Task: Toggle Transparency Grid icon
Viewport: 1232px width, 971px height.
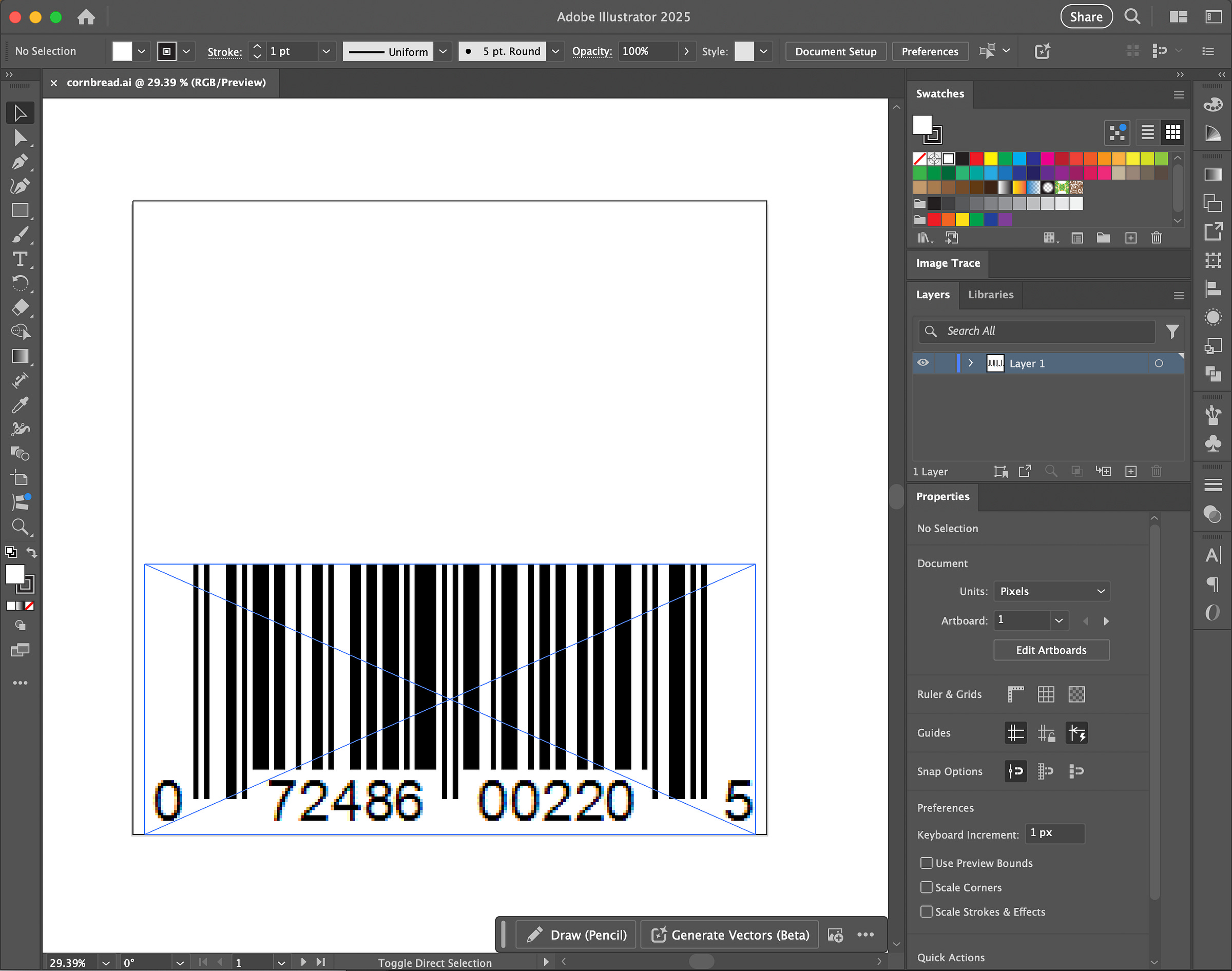Action: [x=1076, y=694]
